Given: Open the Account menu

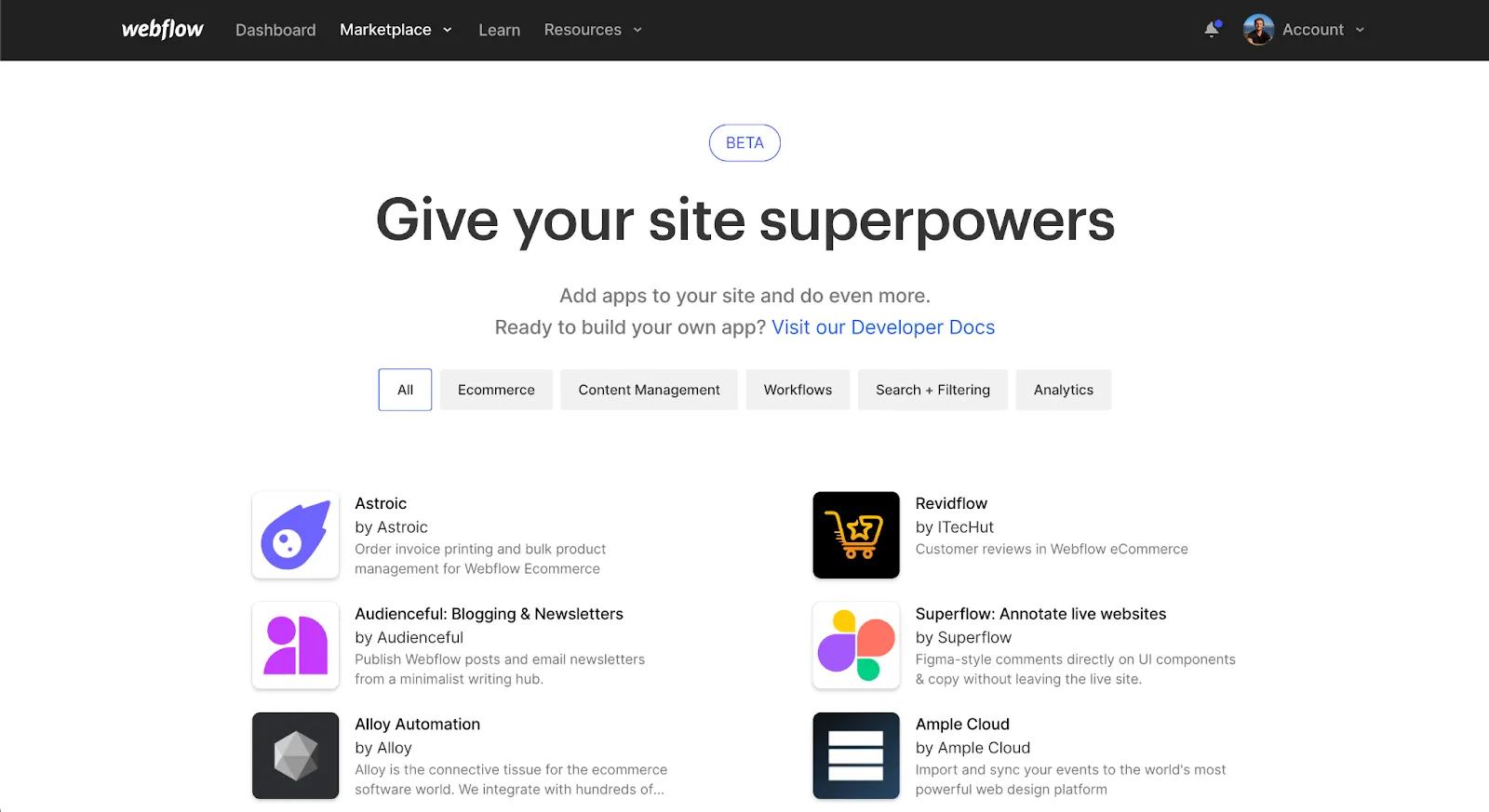Looking at the screenshot, I should pos(1313,30).
